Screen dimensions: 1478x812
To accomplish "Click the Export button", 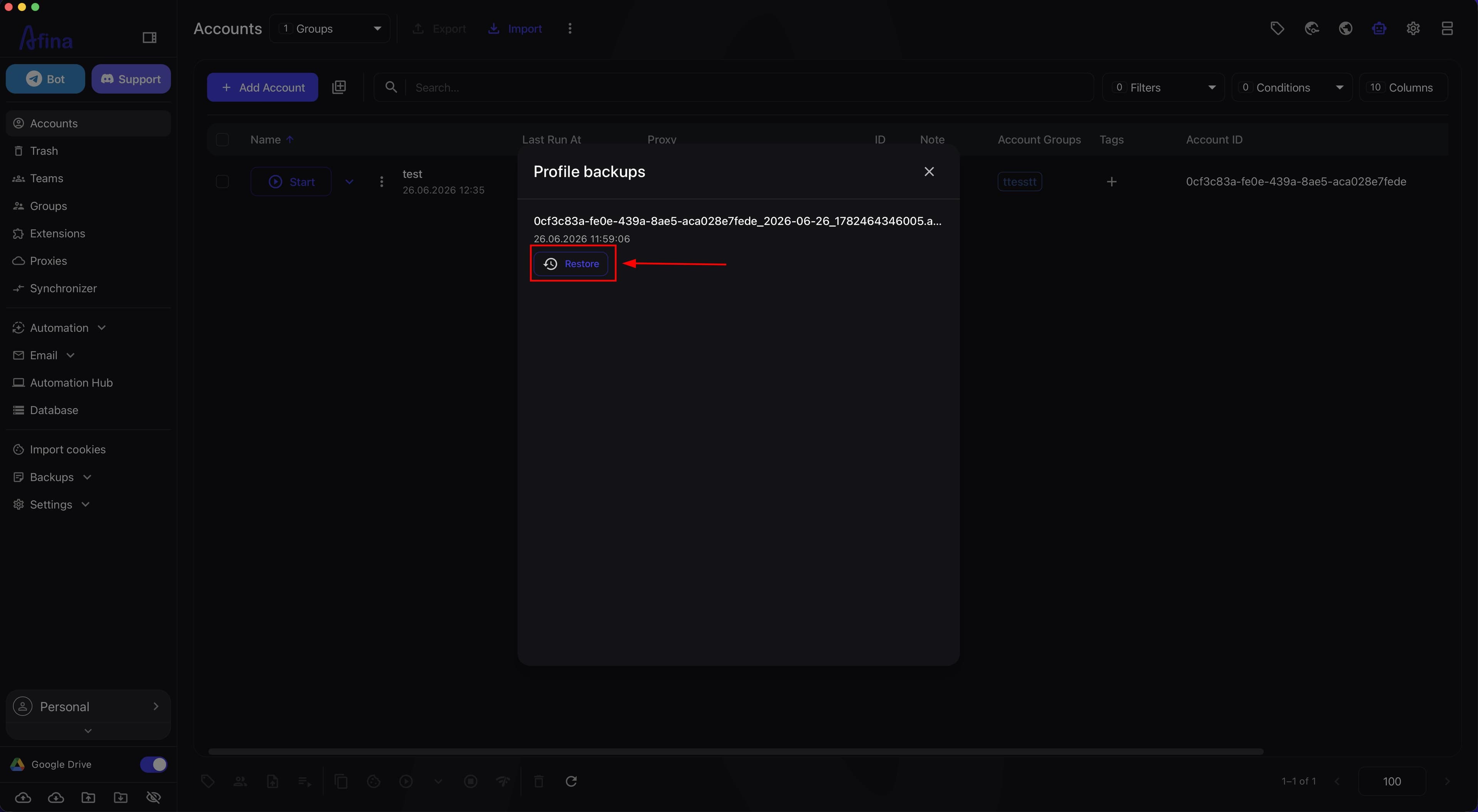I will click(x=440, y=29).
